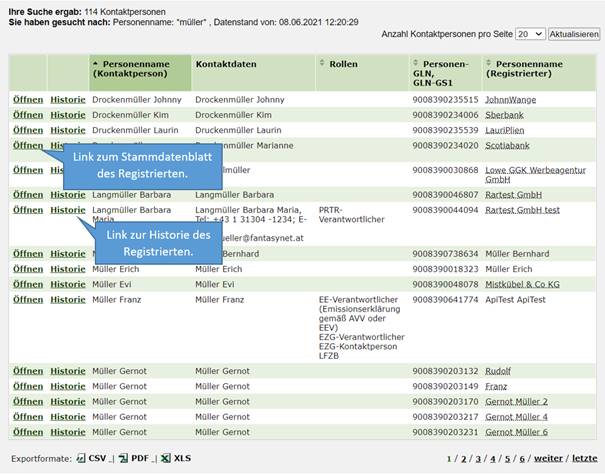View Historie for Drockenmüller Kim
The image size is (605, 474).
(x=68, y=115)
